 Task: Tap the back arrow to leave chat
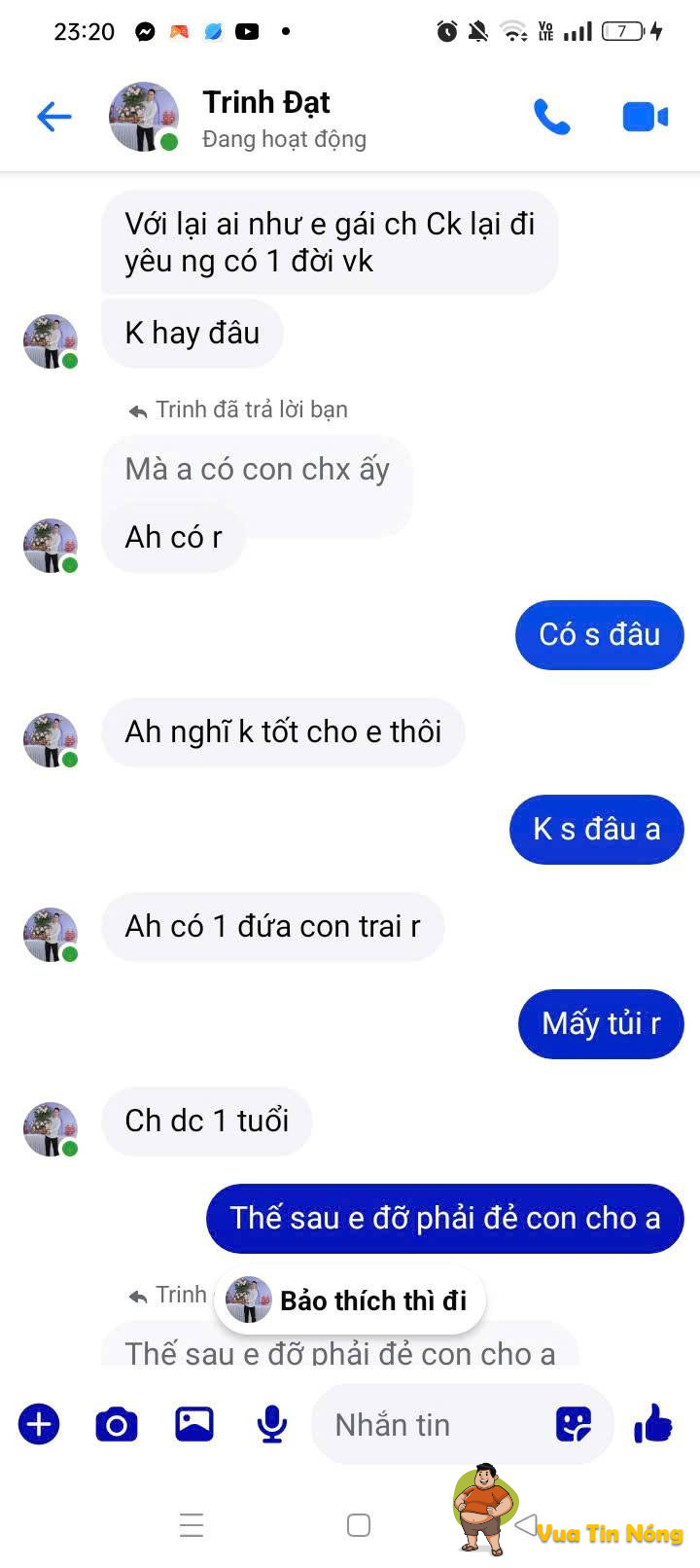54,118
